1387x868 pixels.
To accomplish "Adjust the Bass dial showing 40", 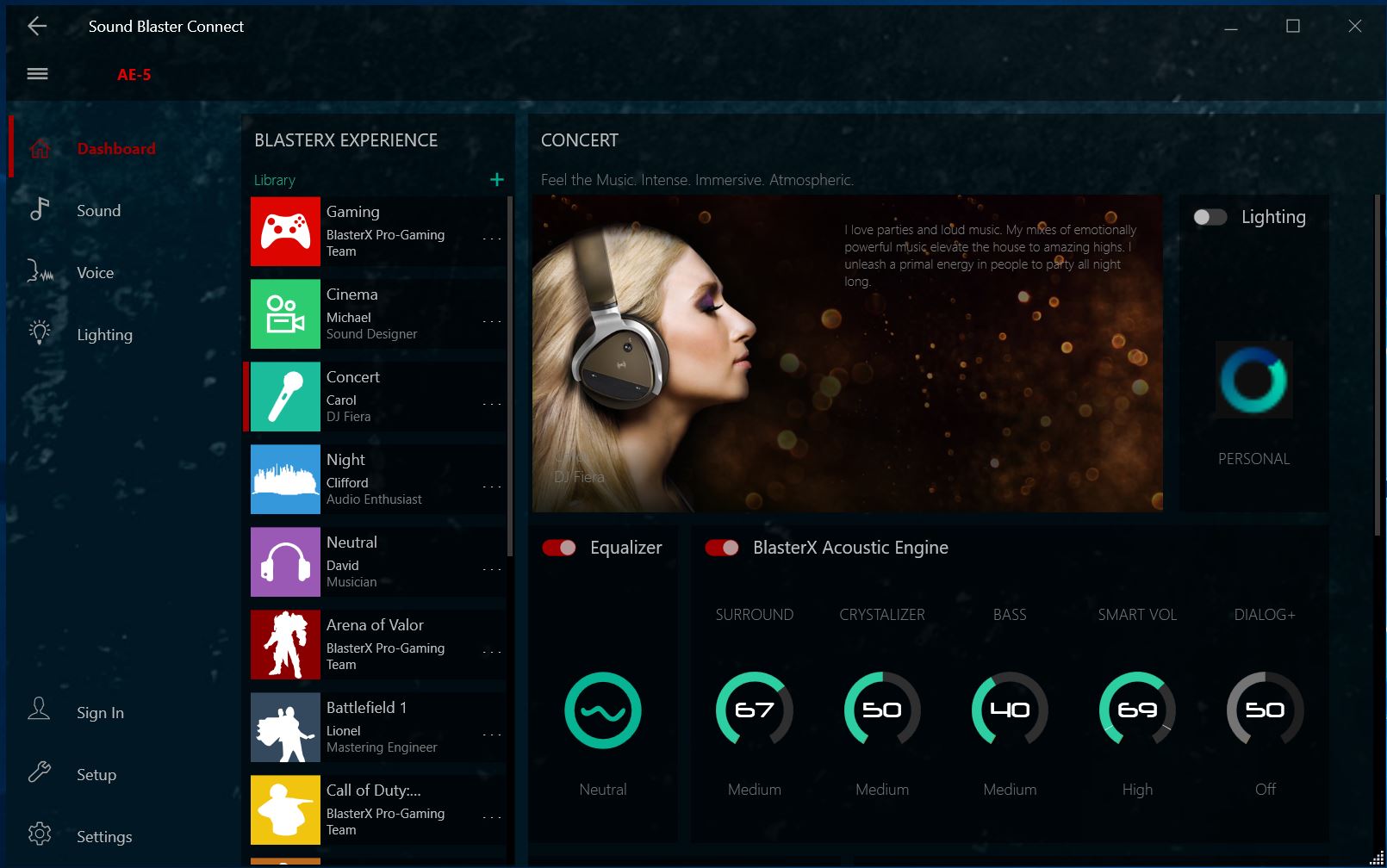I will [x=1010, y=710].
